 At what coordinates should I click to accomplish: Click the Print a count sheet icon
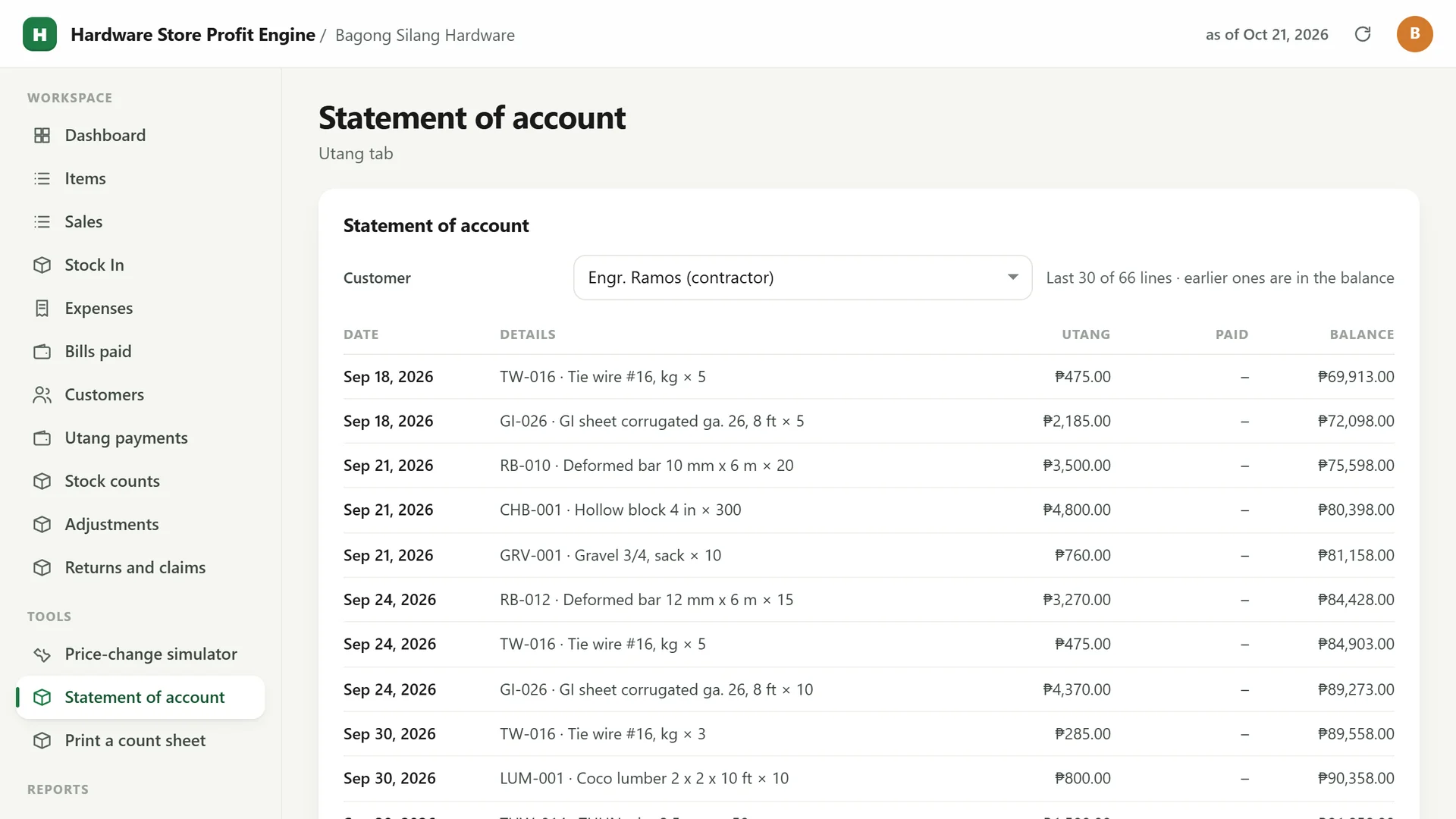pos(42,740)
